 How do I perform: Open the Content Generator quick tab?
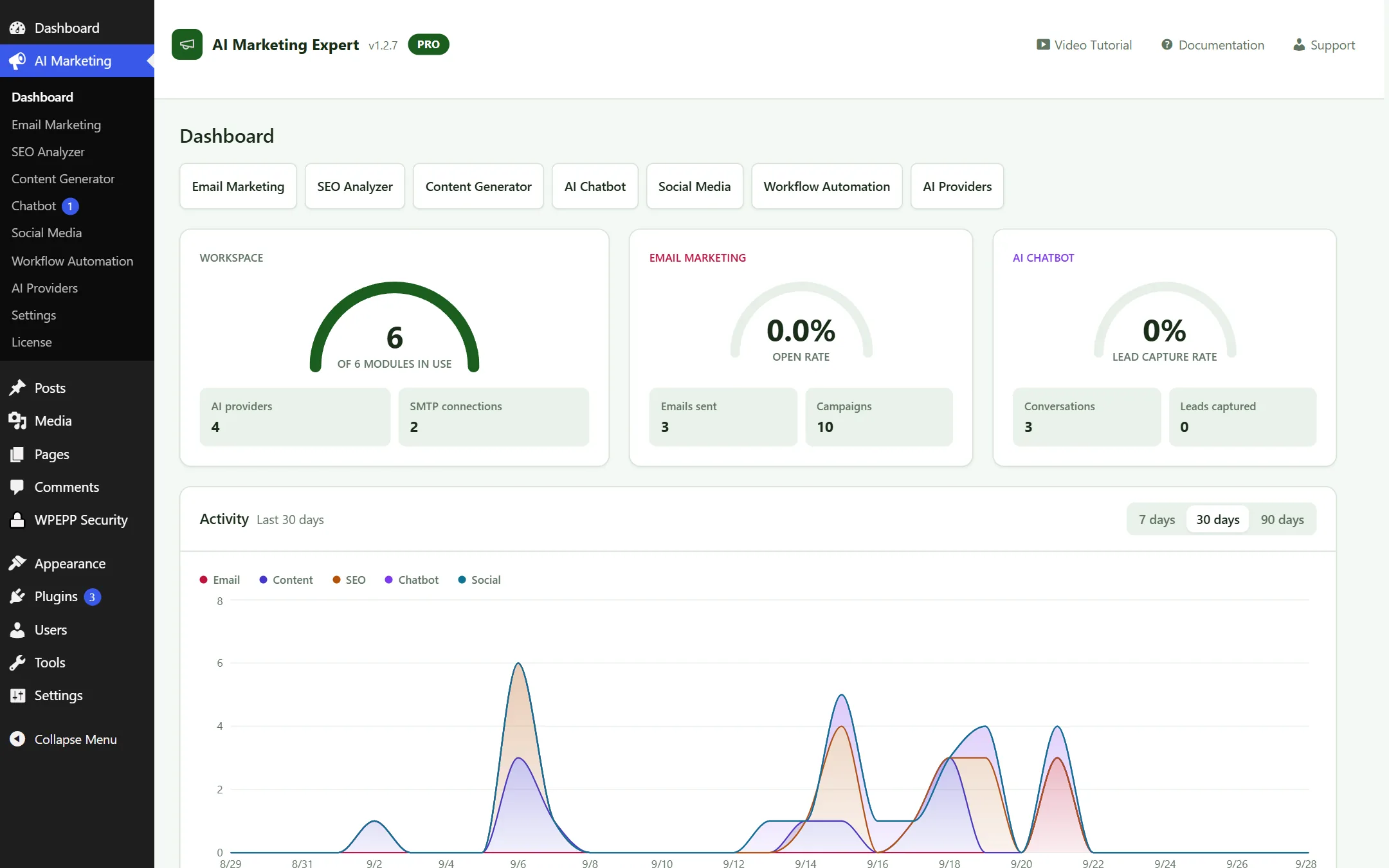click(x=478, y=186)
